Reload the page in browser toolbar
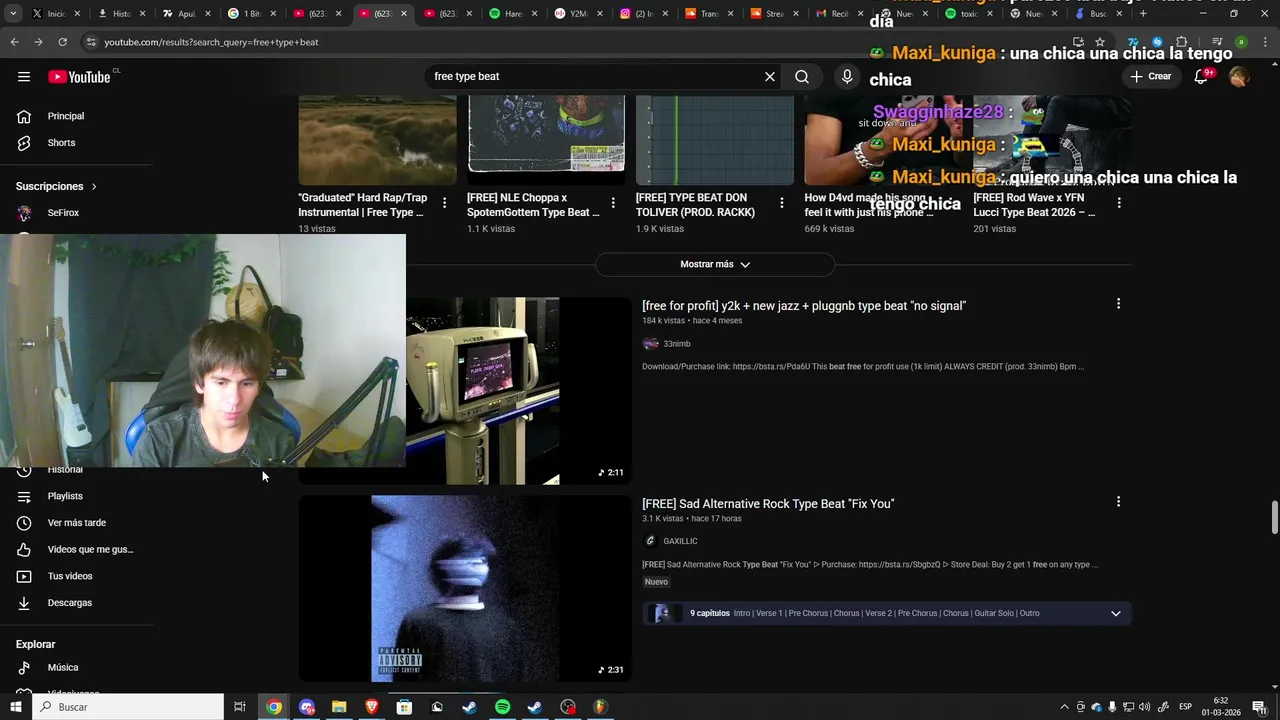Image resolution: width=1280 pixels, height=720 pixels. [62, 42]
